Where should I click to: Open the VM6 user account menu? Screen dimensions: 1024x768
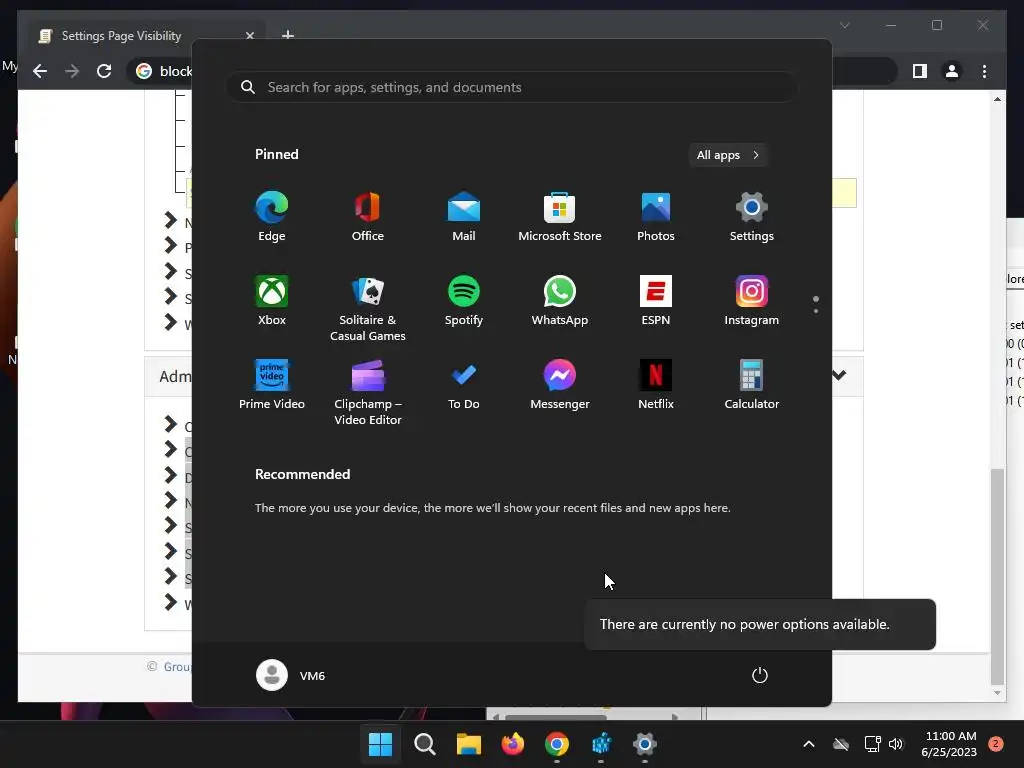click(291, 675)
